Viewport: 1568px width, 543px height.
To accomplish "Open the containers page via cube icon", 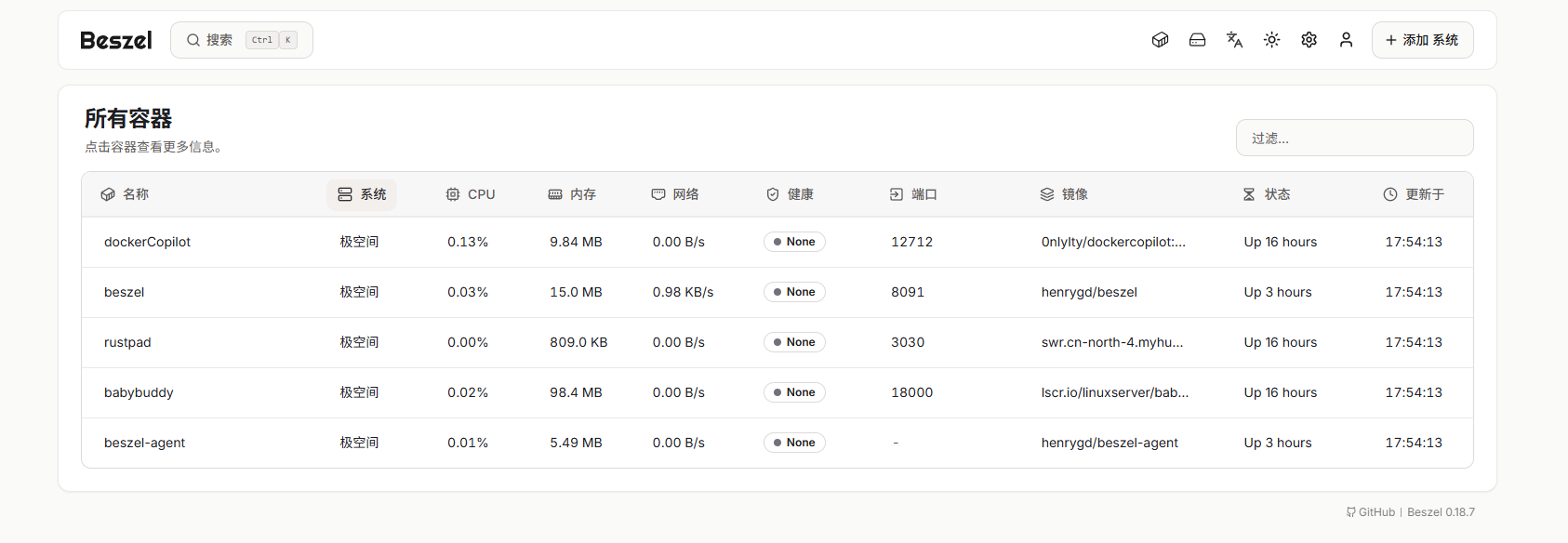I will (x=1160, y=40).
